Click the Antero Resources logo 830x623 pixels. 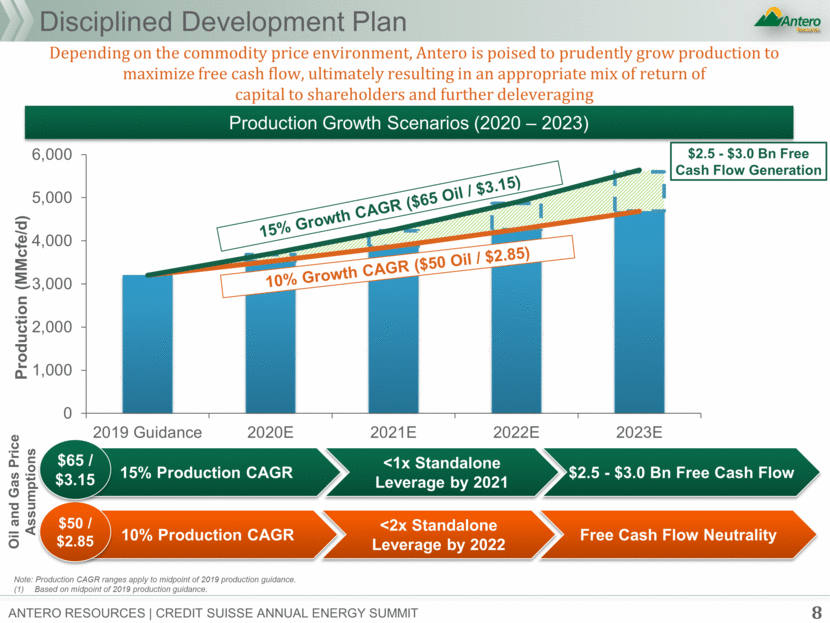tap(787, 20)
